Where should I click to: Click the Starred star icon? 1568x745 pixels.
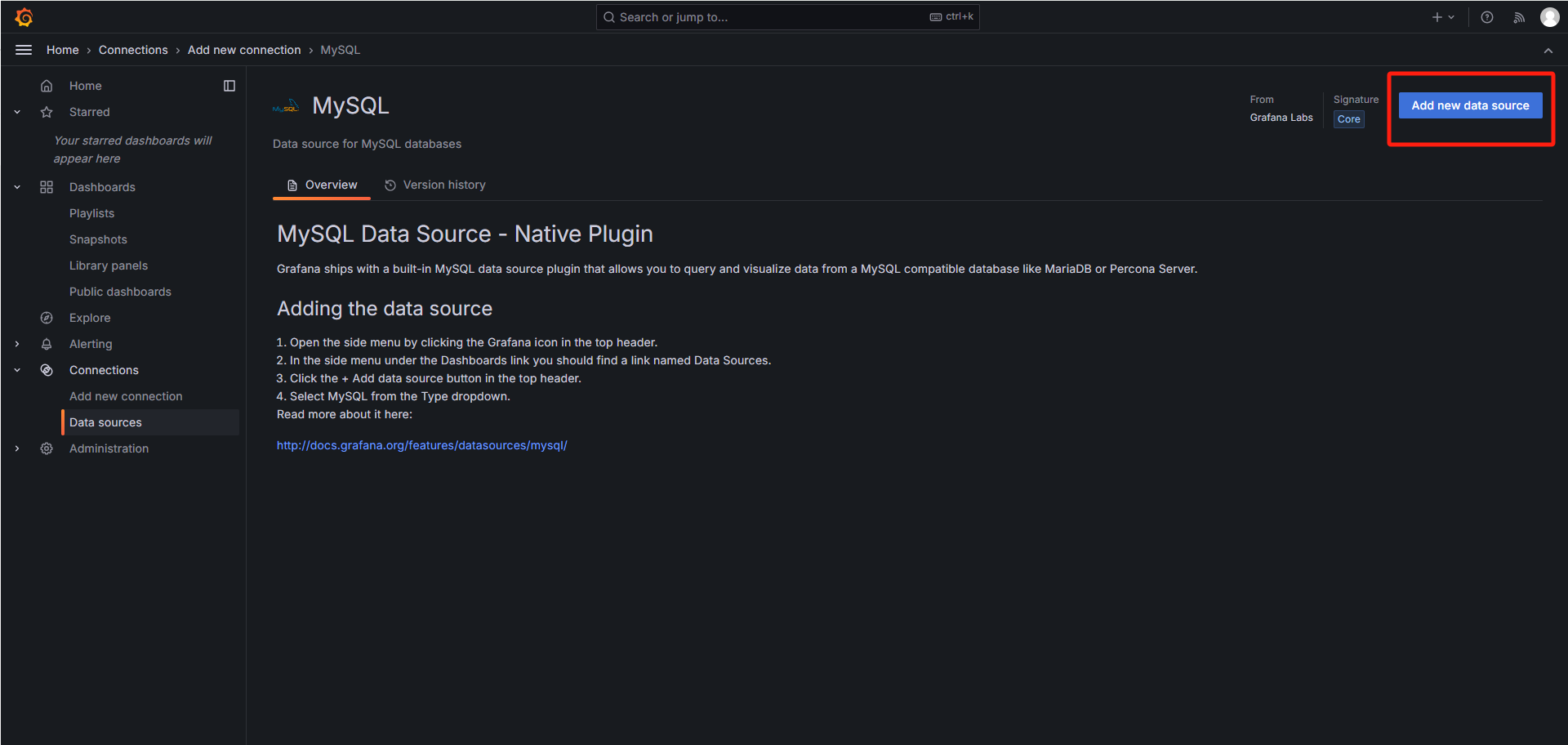(x=47, y=112)
